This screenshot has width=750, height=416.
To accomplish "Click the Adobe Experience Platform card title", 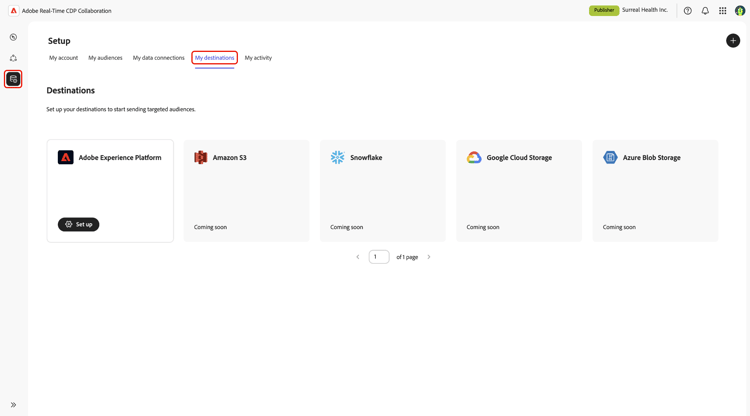I will pos(120,157).
